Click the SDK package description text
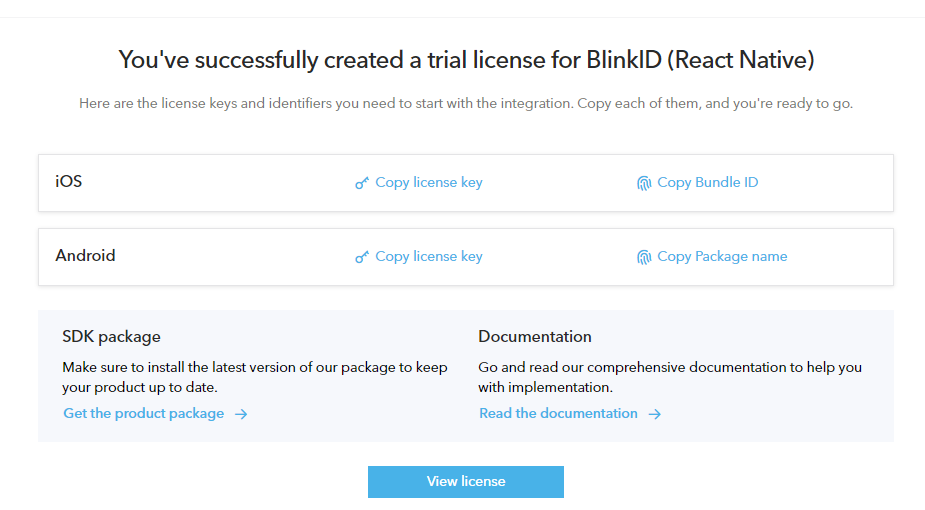925x510 pixels. tap(255, 377)
